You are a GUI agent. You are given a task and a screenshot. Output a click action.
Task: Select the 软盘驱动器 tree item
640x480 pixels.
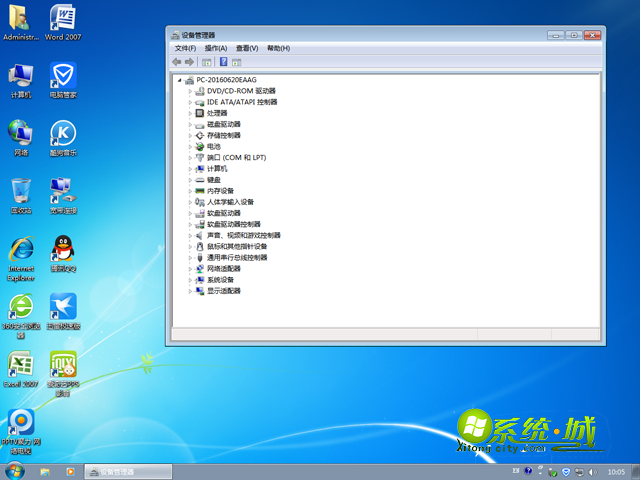tap(224, 213)
